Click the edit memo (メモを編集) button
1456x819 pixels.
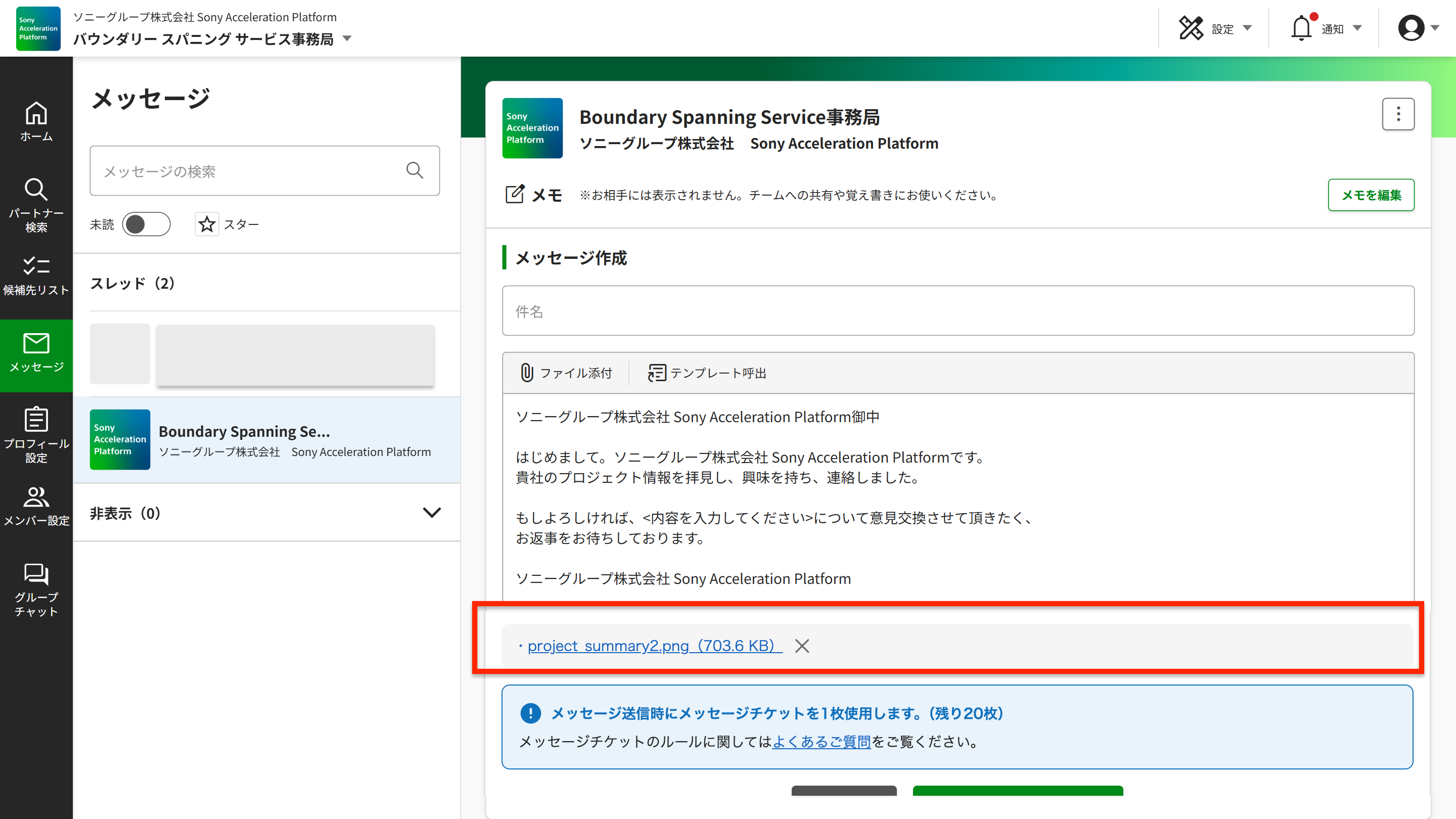(x=1370, y=195)
